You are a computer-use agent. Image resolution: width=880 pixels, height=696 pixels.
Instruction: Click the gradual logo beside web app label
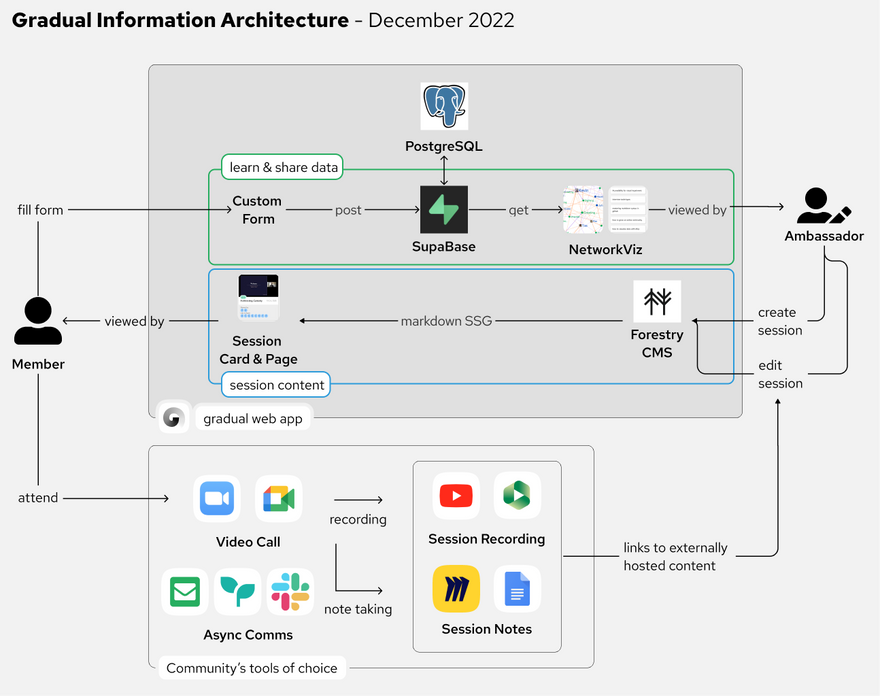(173, 419)
